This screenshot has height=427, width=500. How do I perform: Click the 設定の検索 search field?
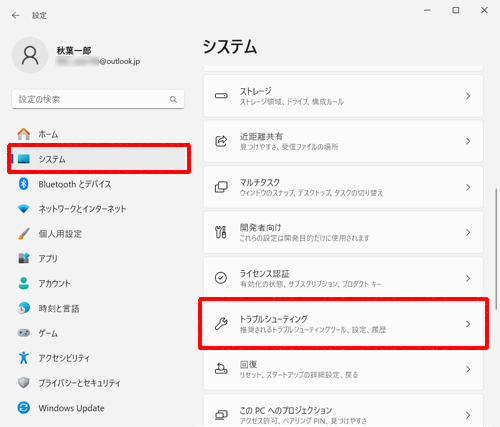(x=98, y=99)
